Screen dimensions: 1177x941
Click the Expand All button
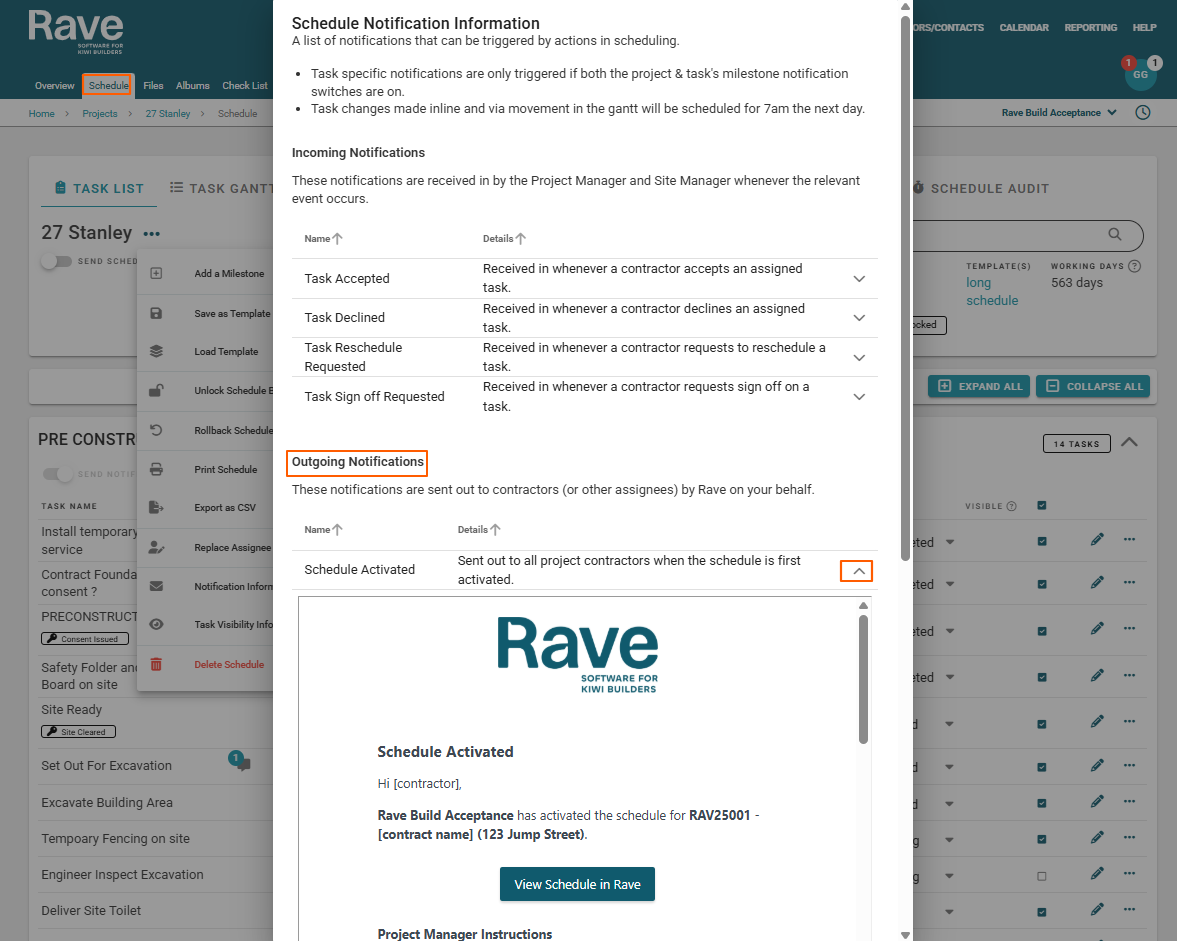[979, 386]
